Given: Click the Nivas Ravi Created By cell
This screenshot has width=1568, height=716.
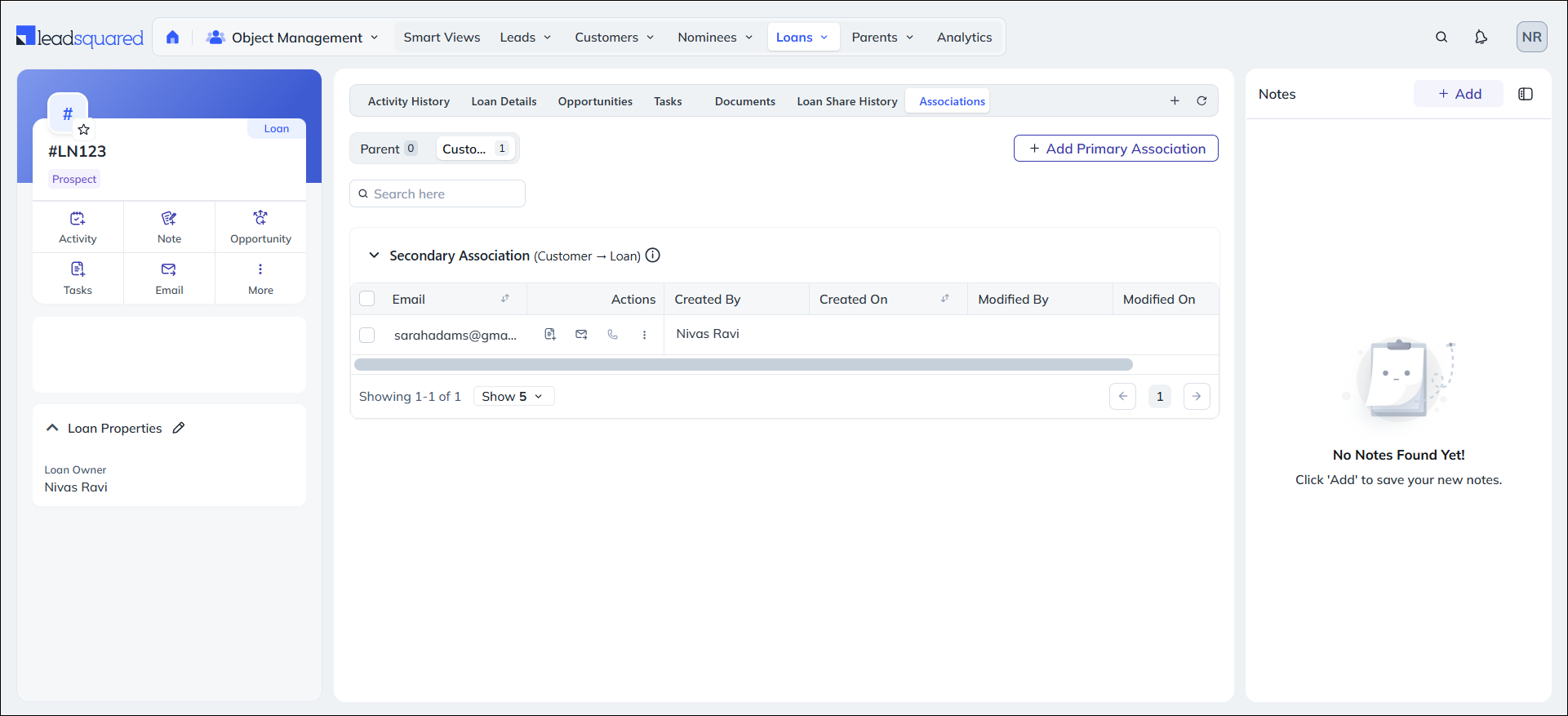Looking at the screenshot, I should pyautogui.click(x=708, y=334).
